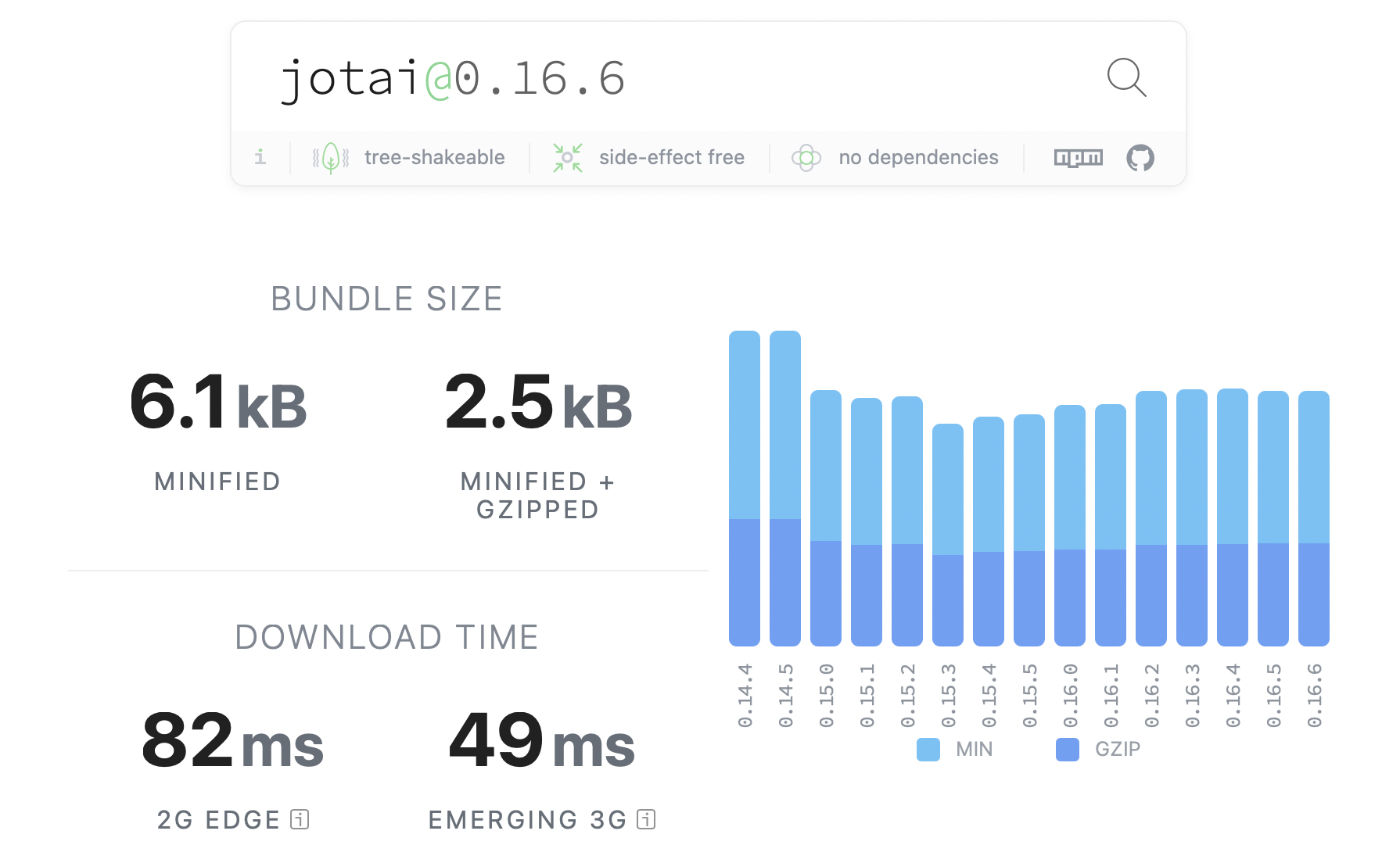Select the 0.16.2 version bar

pos(1151,518)
